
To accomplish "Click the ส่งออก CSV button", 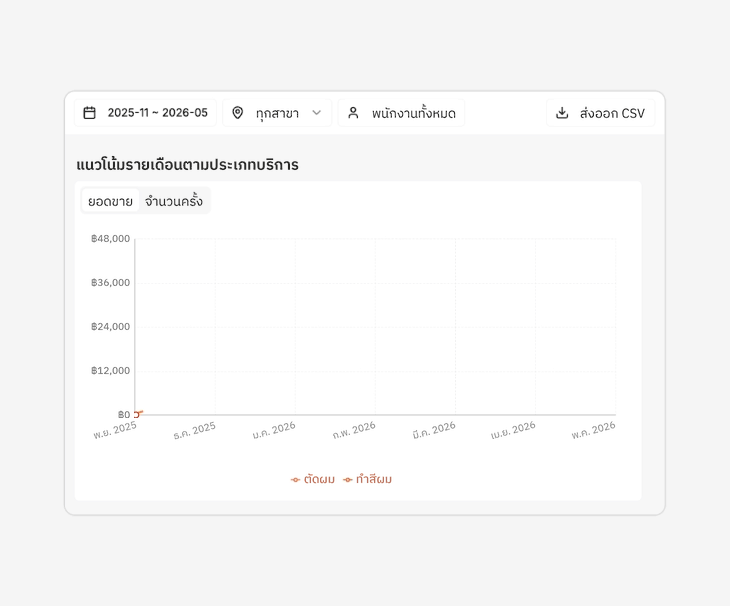I will tap(601, 113).
